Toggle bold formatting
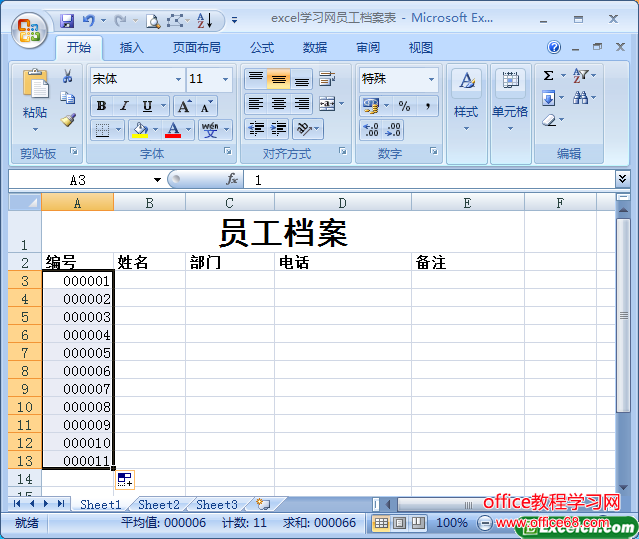The height and width of the screenshot is (539, 639). pyautogui.click(x=102, y=106)
